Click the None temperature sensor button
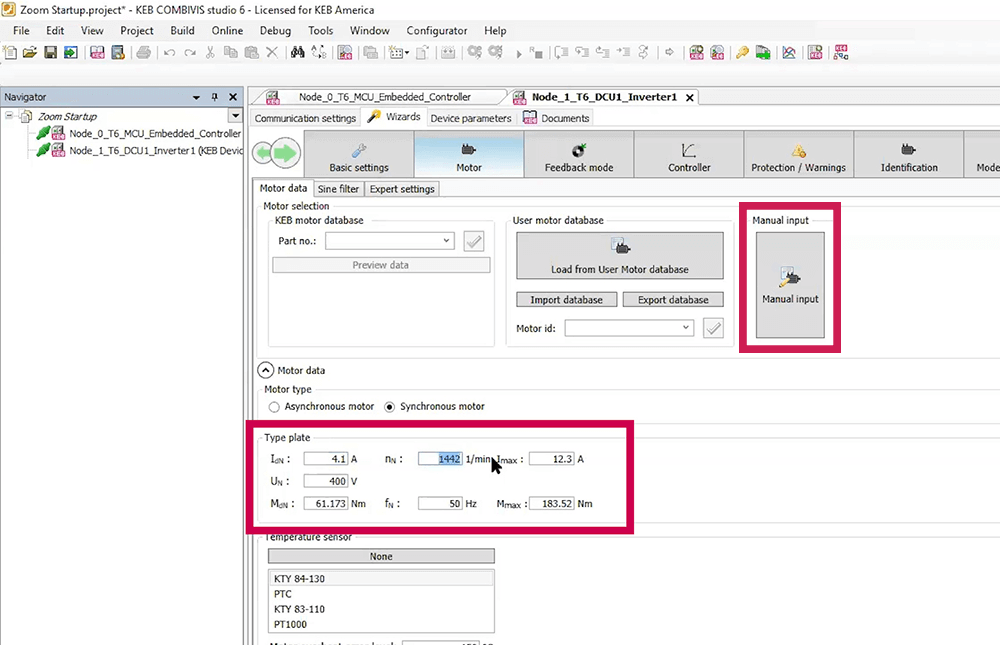 pyautogui.click(x=381, y=556)
